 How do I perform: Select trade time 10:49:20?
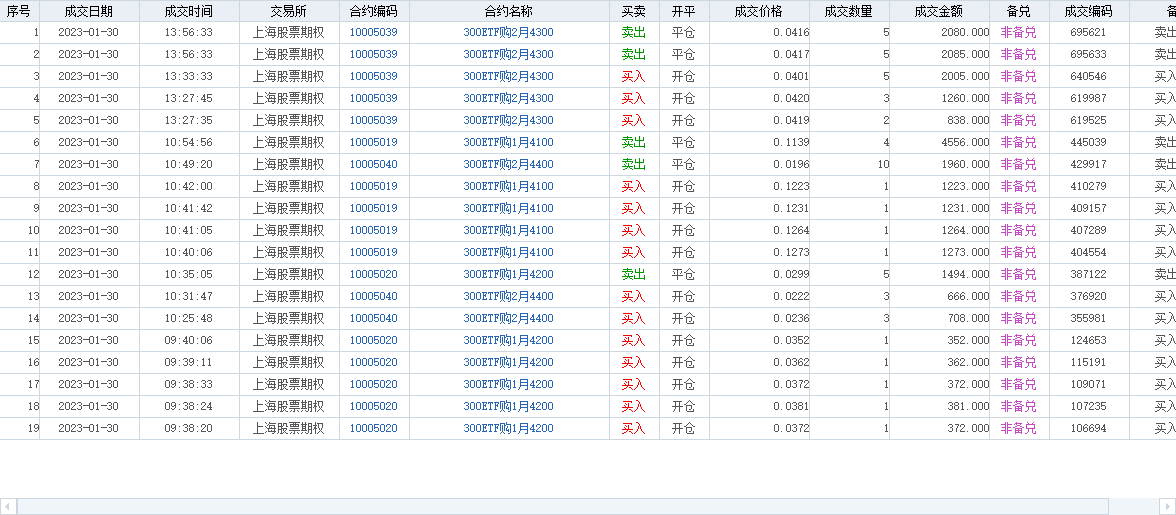(x=188, y=164)
